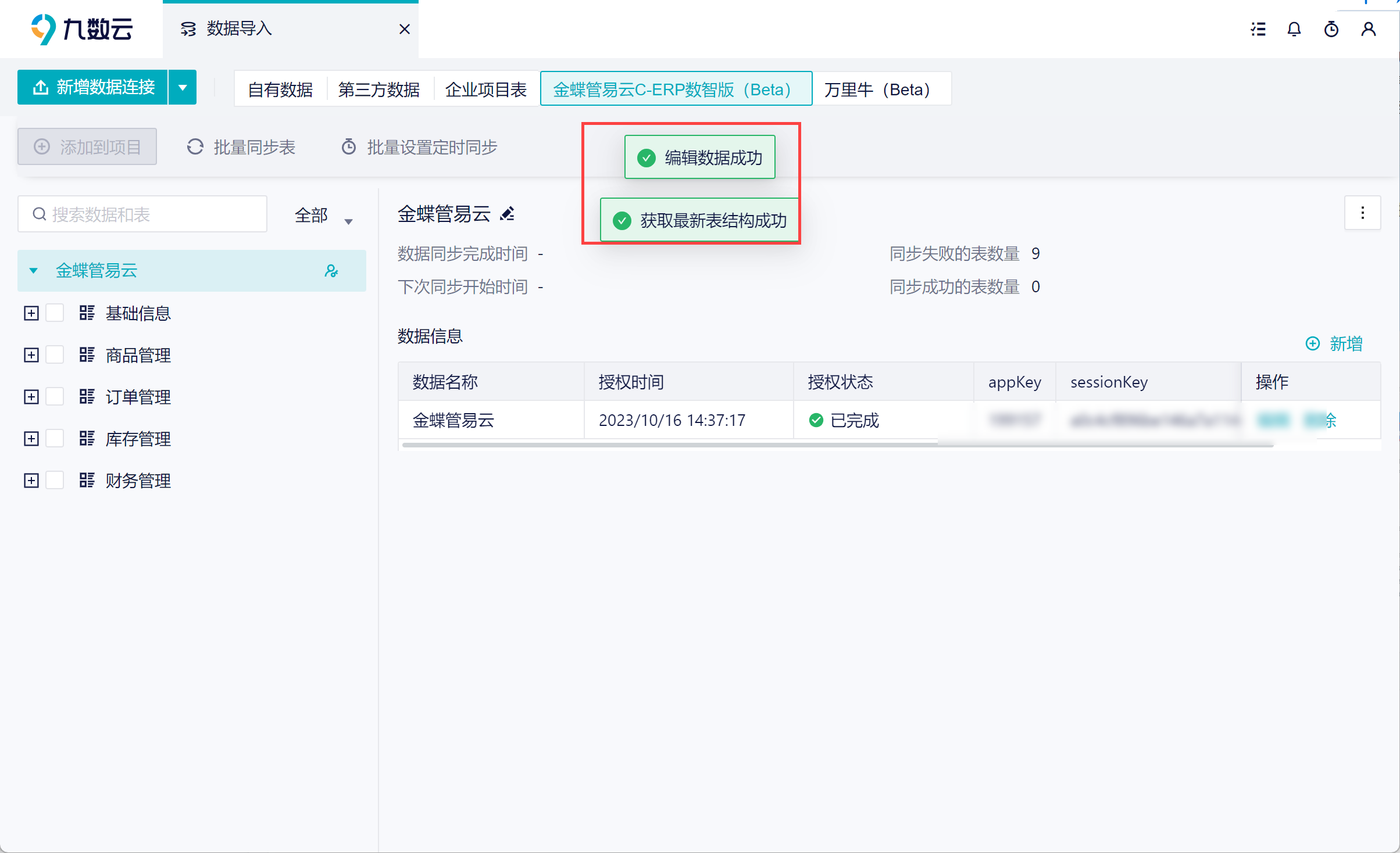Click the 搜索数据和表 search field
Viewport: 1400px width, 853px height.
pos(142,214)
